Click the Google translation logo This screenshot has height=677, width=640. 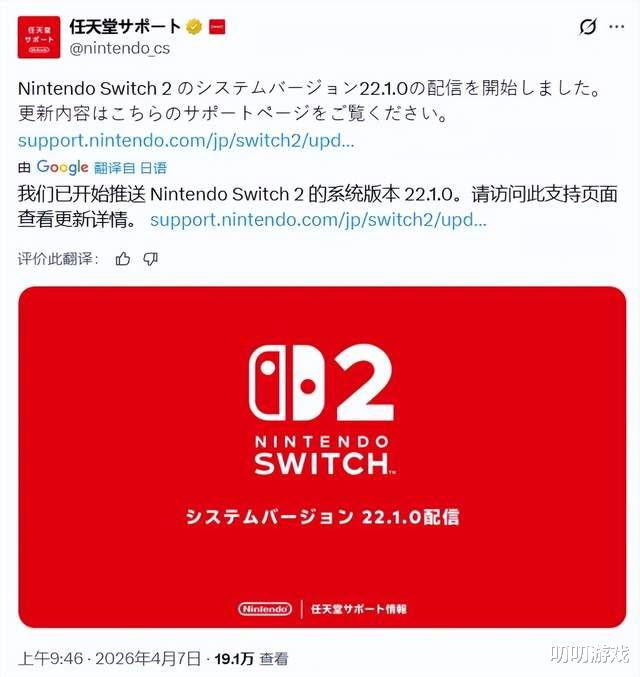coord(63,168)
